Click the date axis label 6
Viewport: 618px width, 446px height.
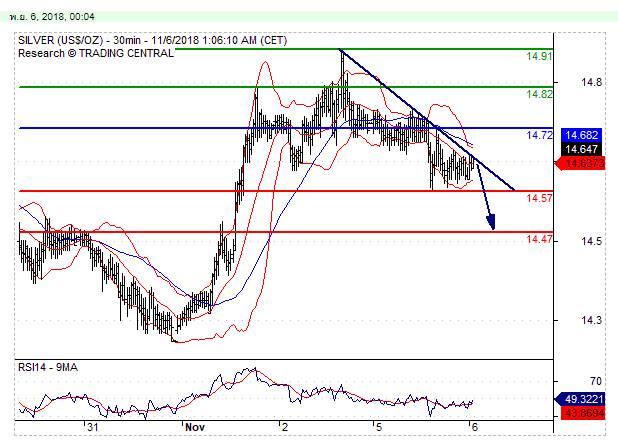[475, 427]
